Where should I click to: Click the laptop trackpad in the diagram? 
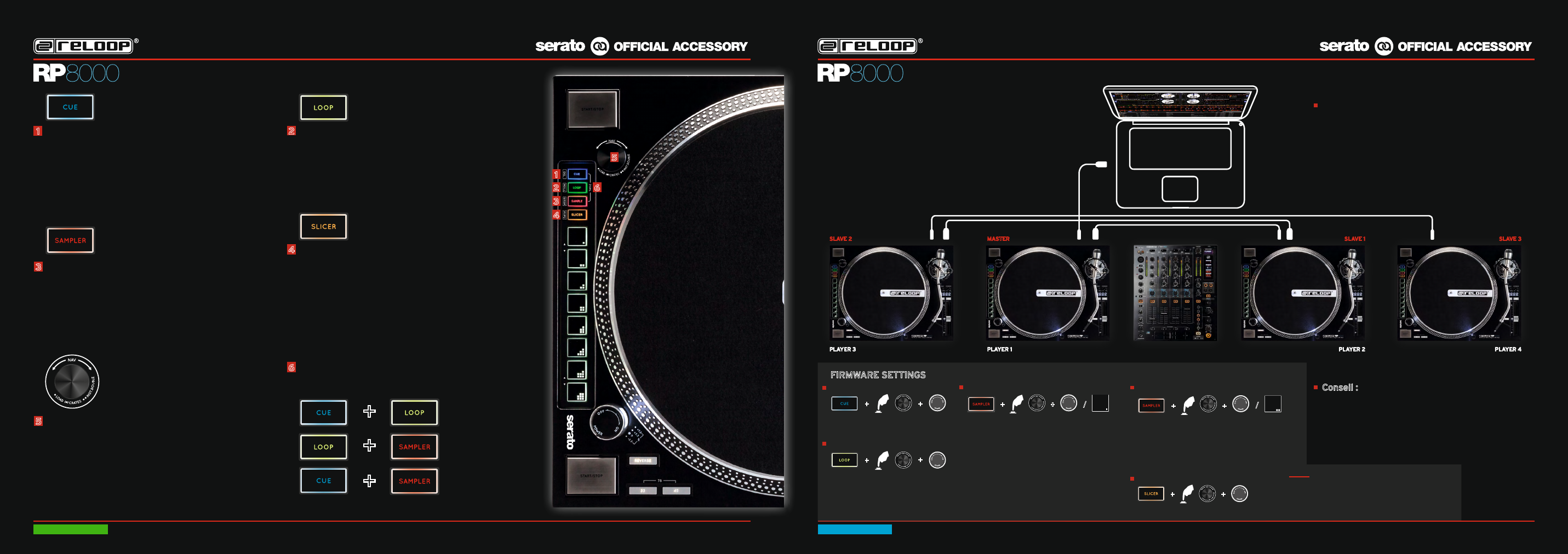[x=1180, y=188]
